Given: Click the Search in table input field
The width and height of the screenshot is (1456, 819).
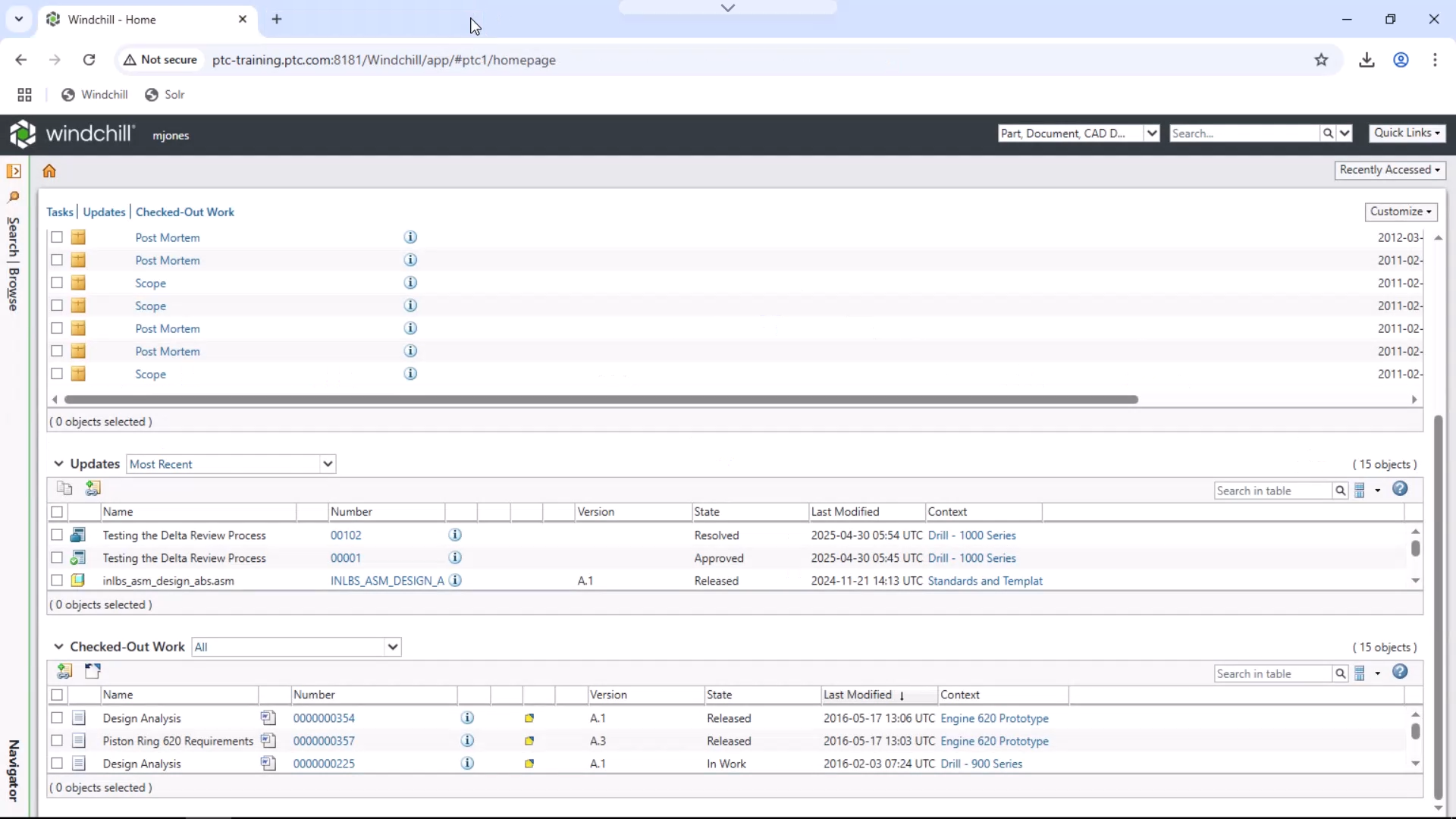Looking at the screenshot, I should (x=1270, y=491).
